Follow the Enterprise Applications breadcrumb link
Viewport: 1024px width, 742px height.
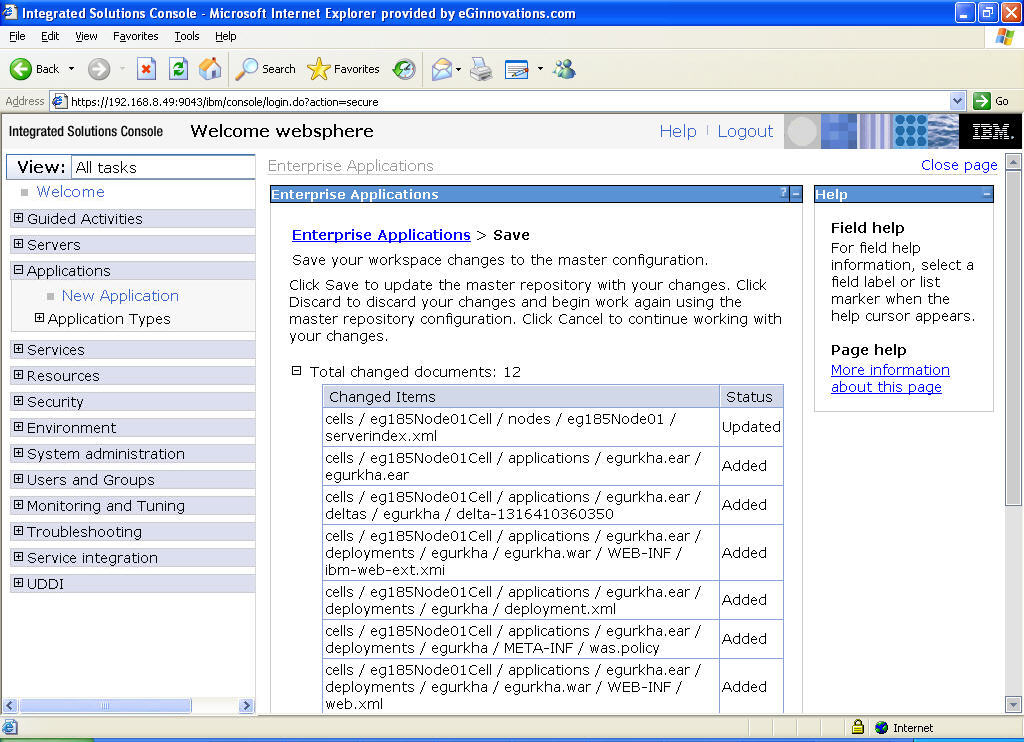click(381, 235)
